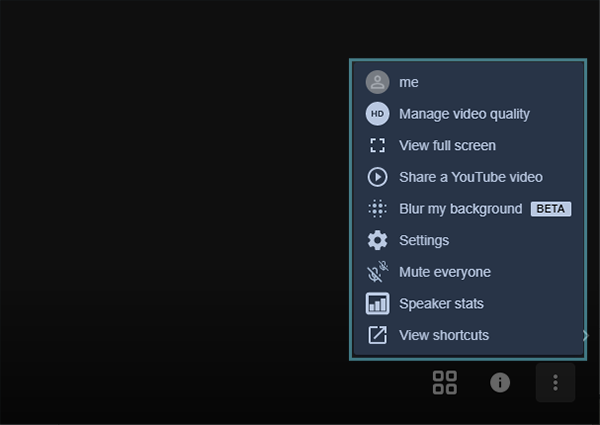Screen dimensions: 600x425
Task: Open the "Speaker stats" text entry
Action: pyautogui.click(x=441, y=303)
